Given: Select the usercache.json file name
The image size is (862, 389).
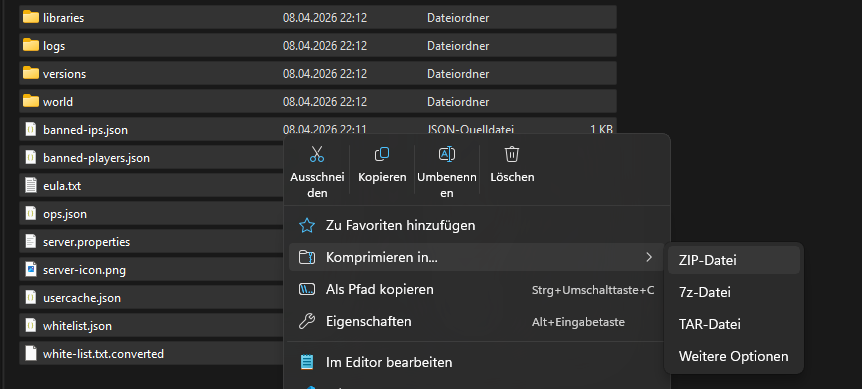Looking at the screenshot, I should [82, 298].
